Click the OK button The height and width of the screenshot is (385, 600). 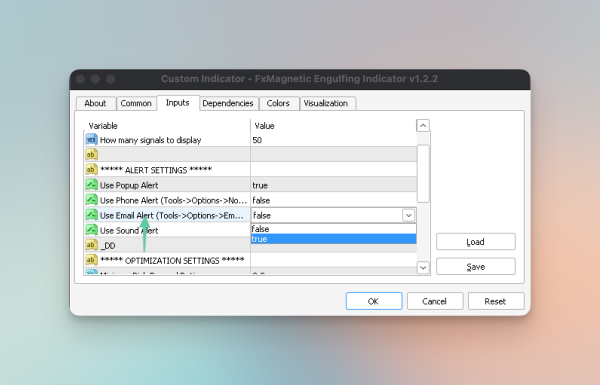[374, 301]
